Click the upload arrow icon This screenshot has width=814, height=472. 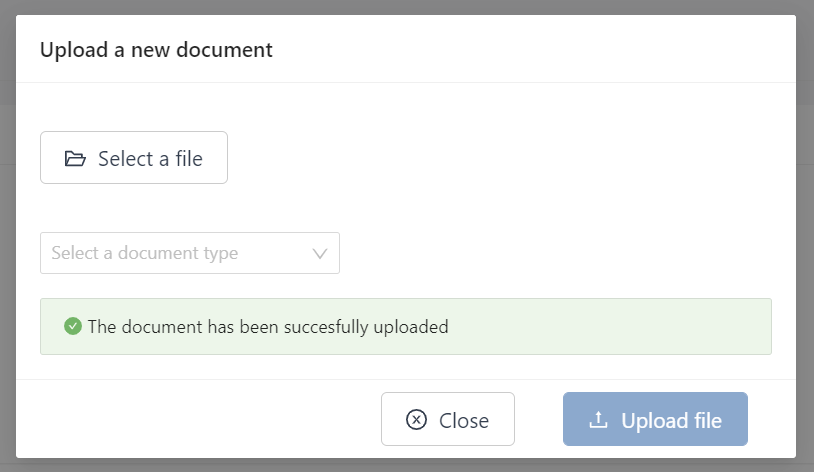tap(599, 420)
